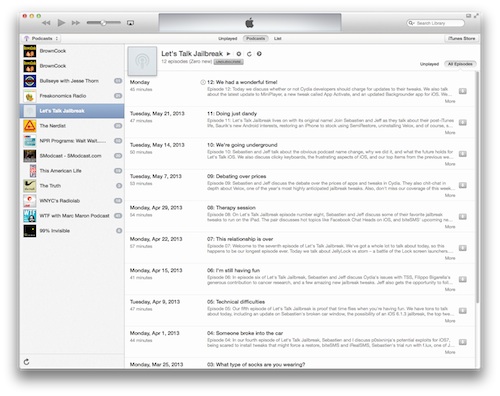Click episode 10: We're going underground
500x396 pixels.
[x=242, y=145]
